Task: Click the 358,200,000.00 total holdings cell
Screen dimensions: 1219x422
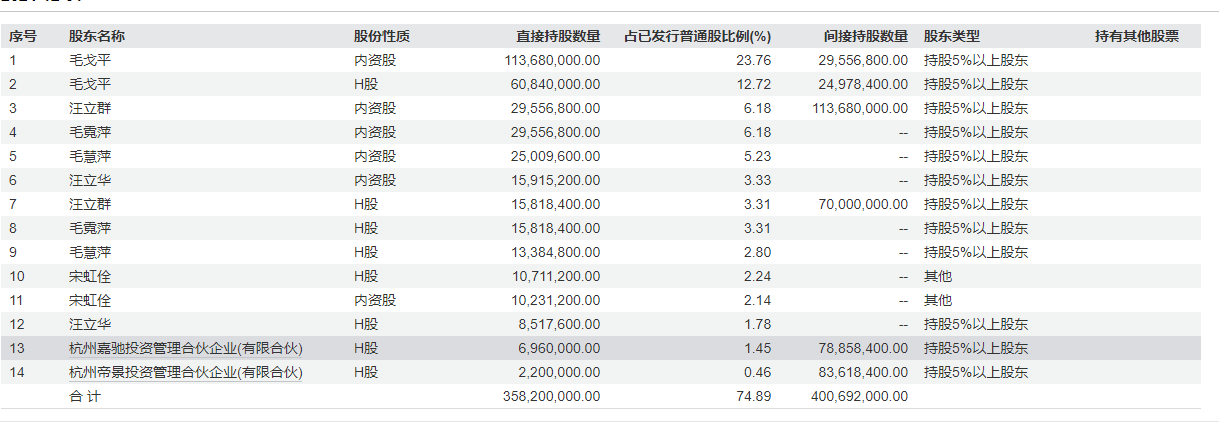Action: [x=552, y=396]
